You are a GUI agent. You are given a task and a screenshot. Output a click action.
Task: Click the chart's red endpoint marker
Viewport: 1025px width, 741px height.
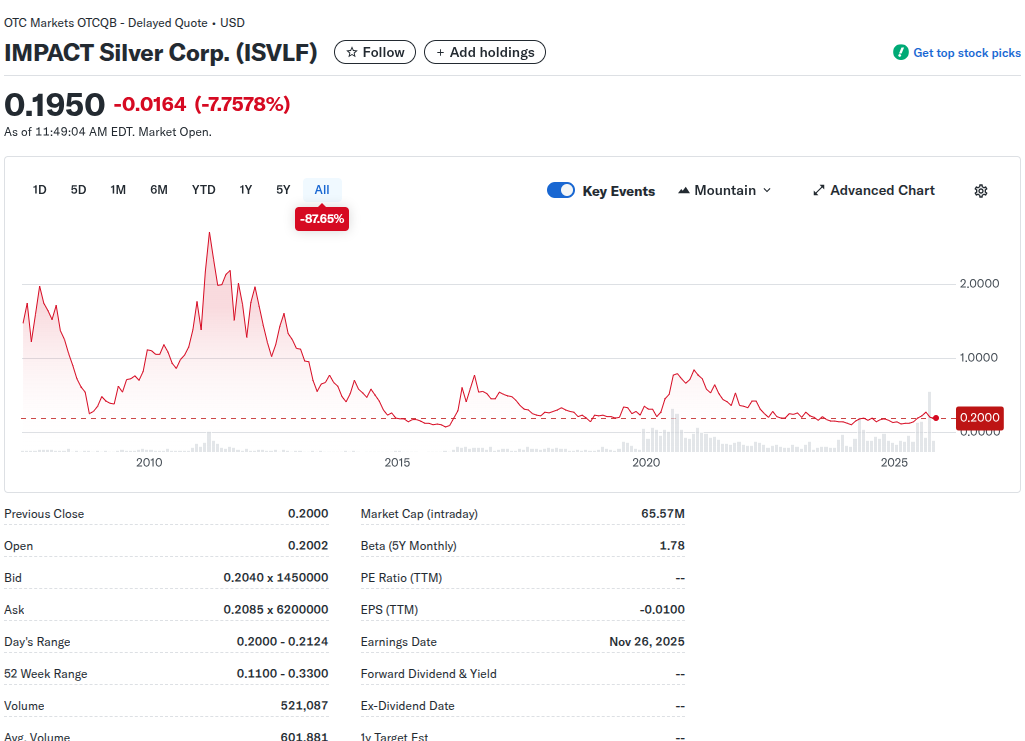tap(935, 418)
